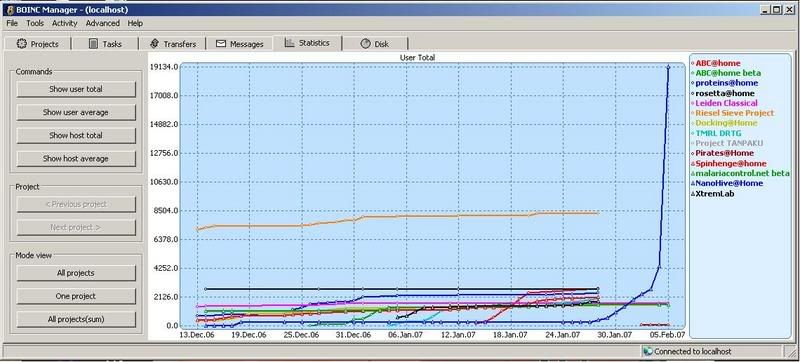Show user average statistics
Screen dimensions: 800x362
(x=76, y=112)
